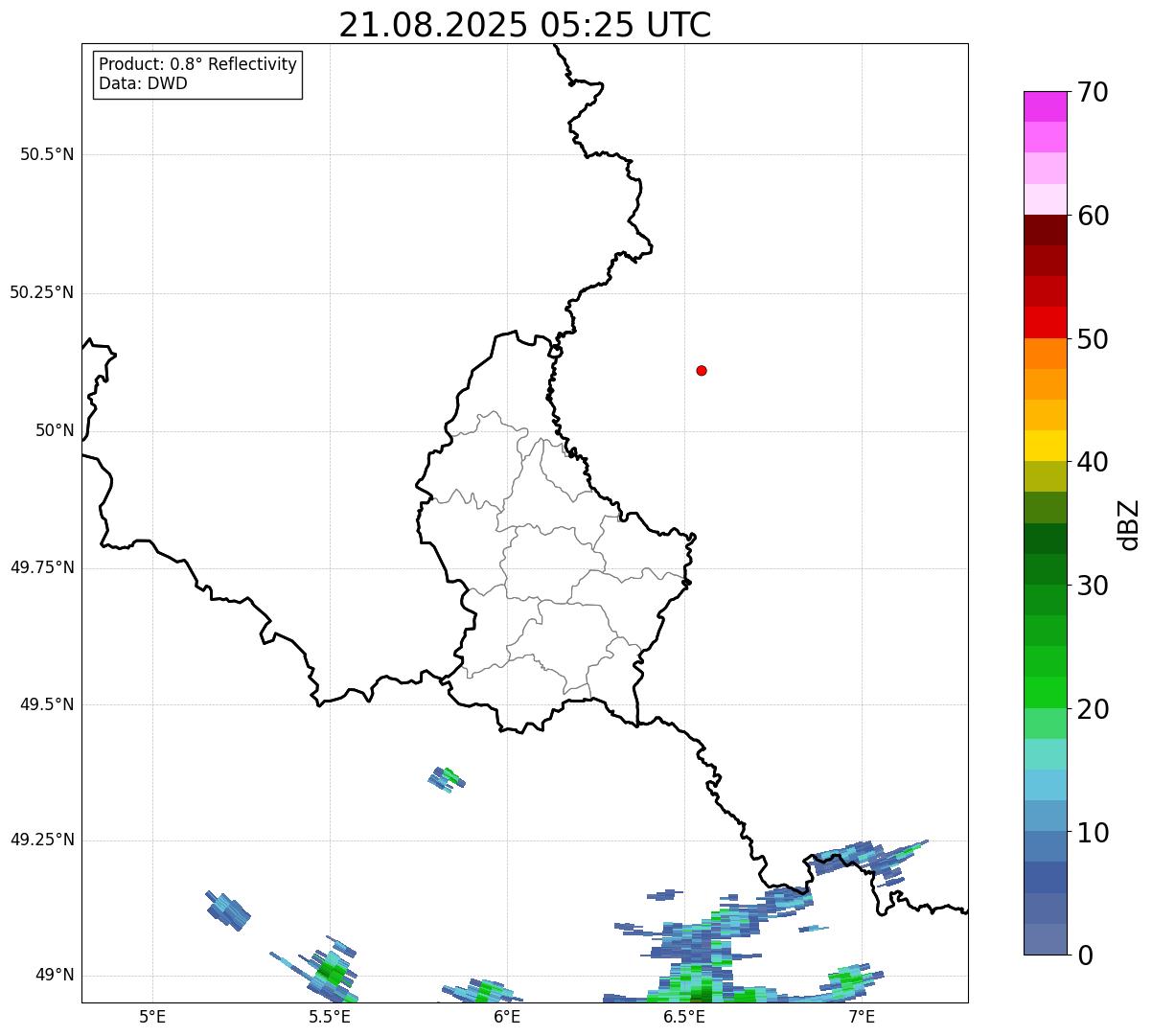Screen dimensions: 1152x1036
Task: Click the colorbar tick label 20
Action: [1094, 709]
